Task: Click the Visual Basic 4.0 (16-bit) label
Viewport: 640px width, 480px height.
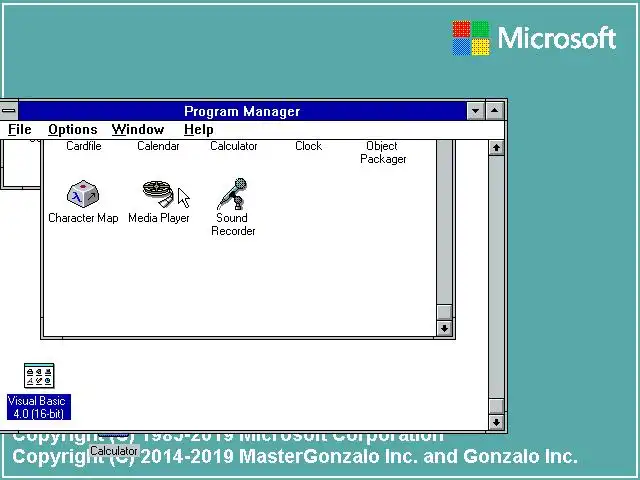Action: click(x=39, y=407)
